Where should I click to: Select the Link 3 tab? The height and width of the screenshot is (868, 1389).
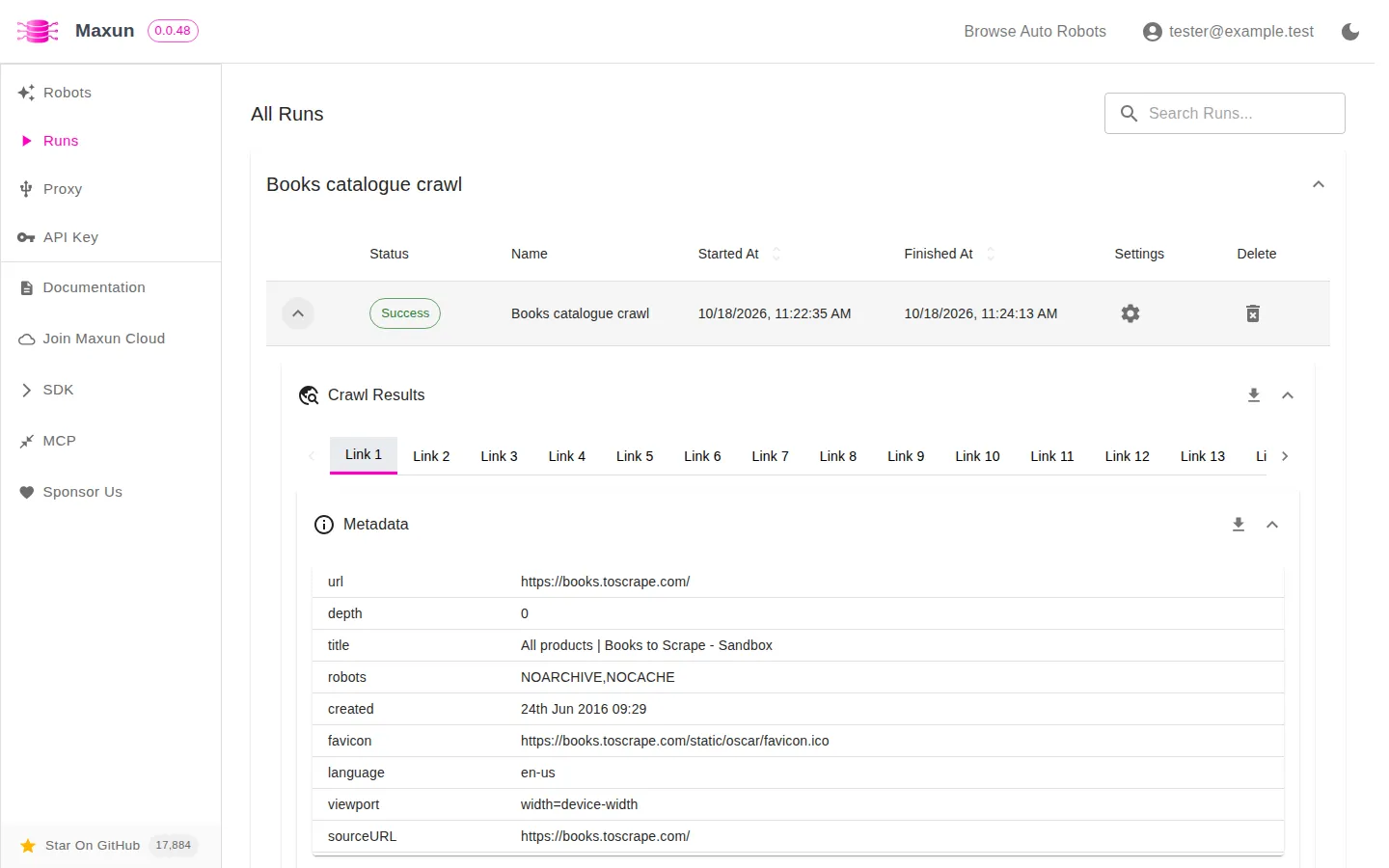click(x=499, y=456)
